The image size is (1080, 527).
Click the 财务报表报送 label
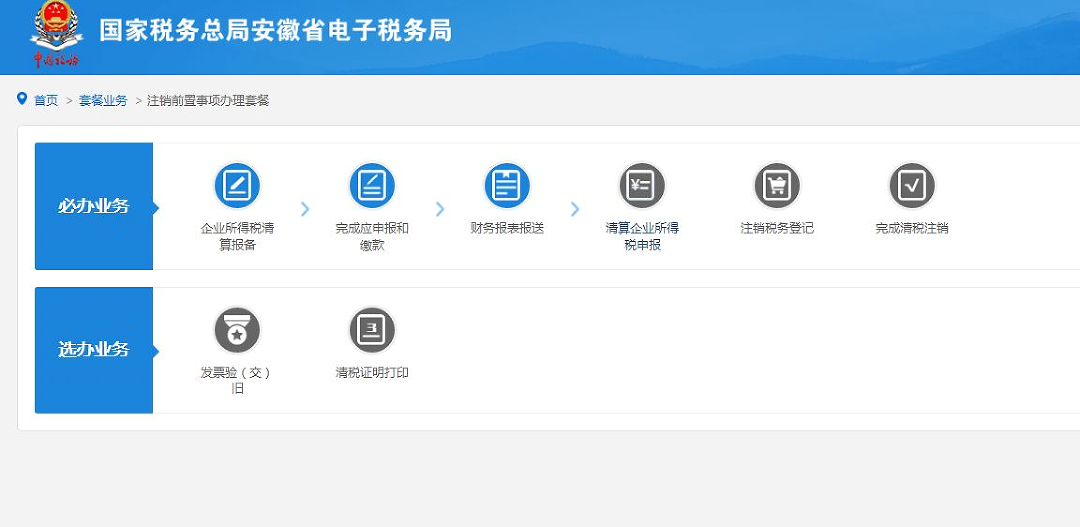[x=507, y=228]
